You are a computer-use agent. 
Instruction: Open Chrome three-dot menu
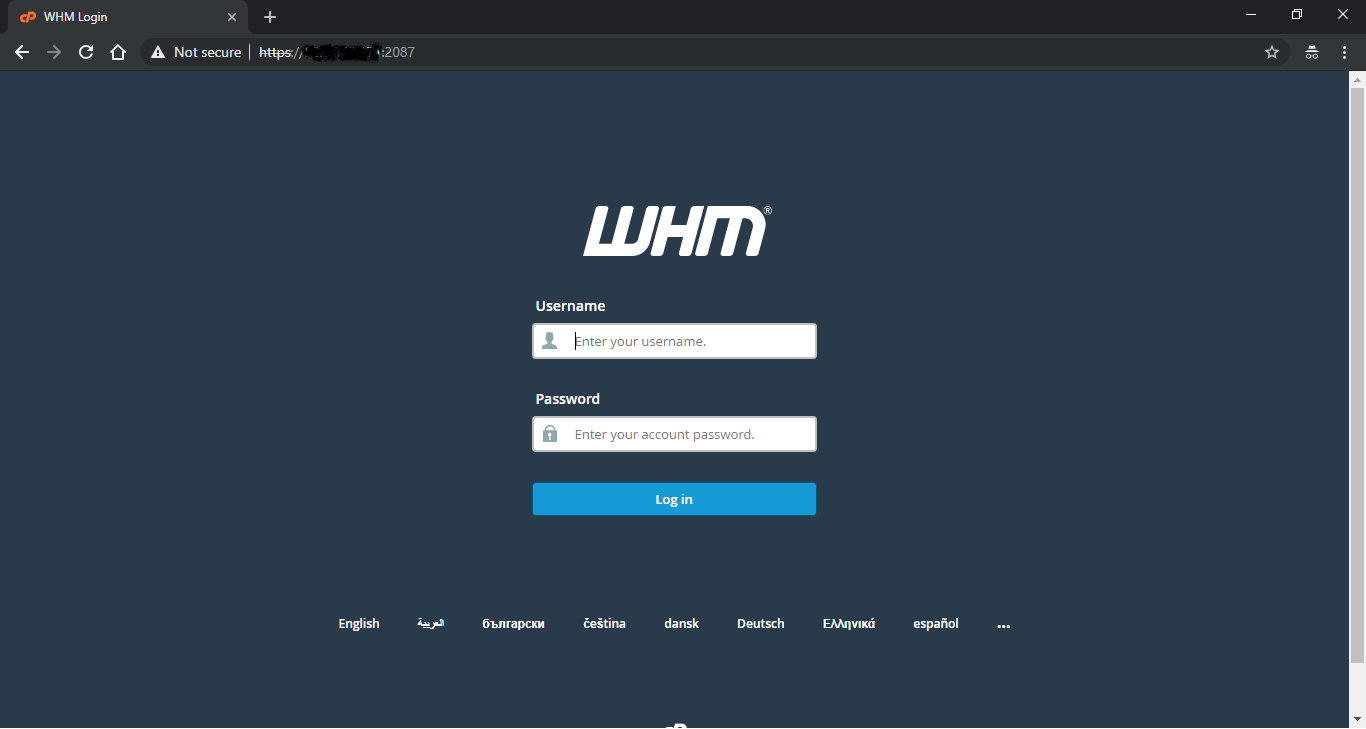[1344, 52]
